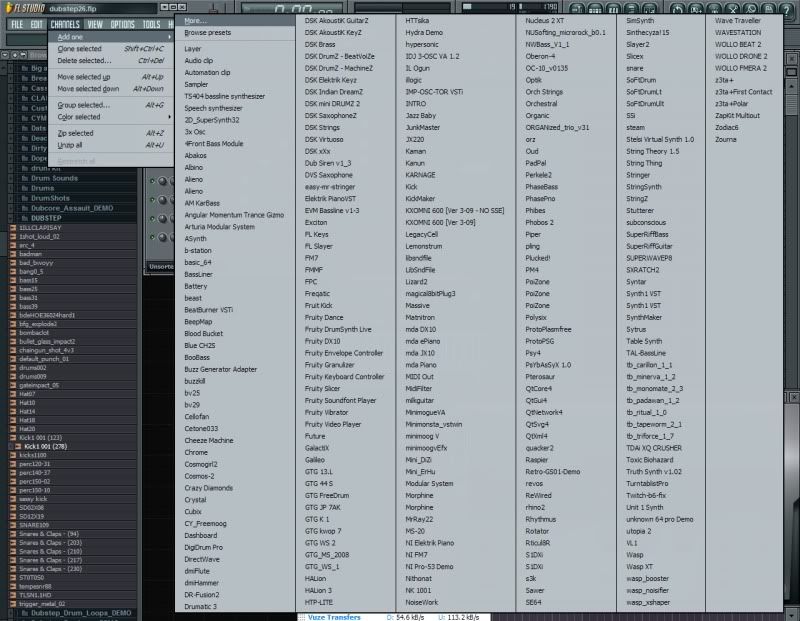Click the sample icon beside trigger_metal_02

tap(13, 604)
